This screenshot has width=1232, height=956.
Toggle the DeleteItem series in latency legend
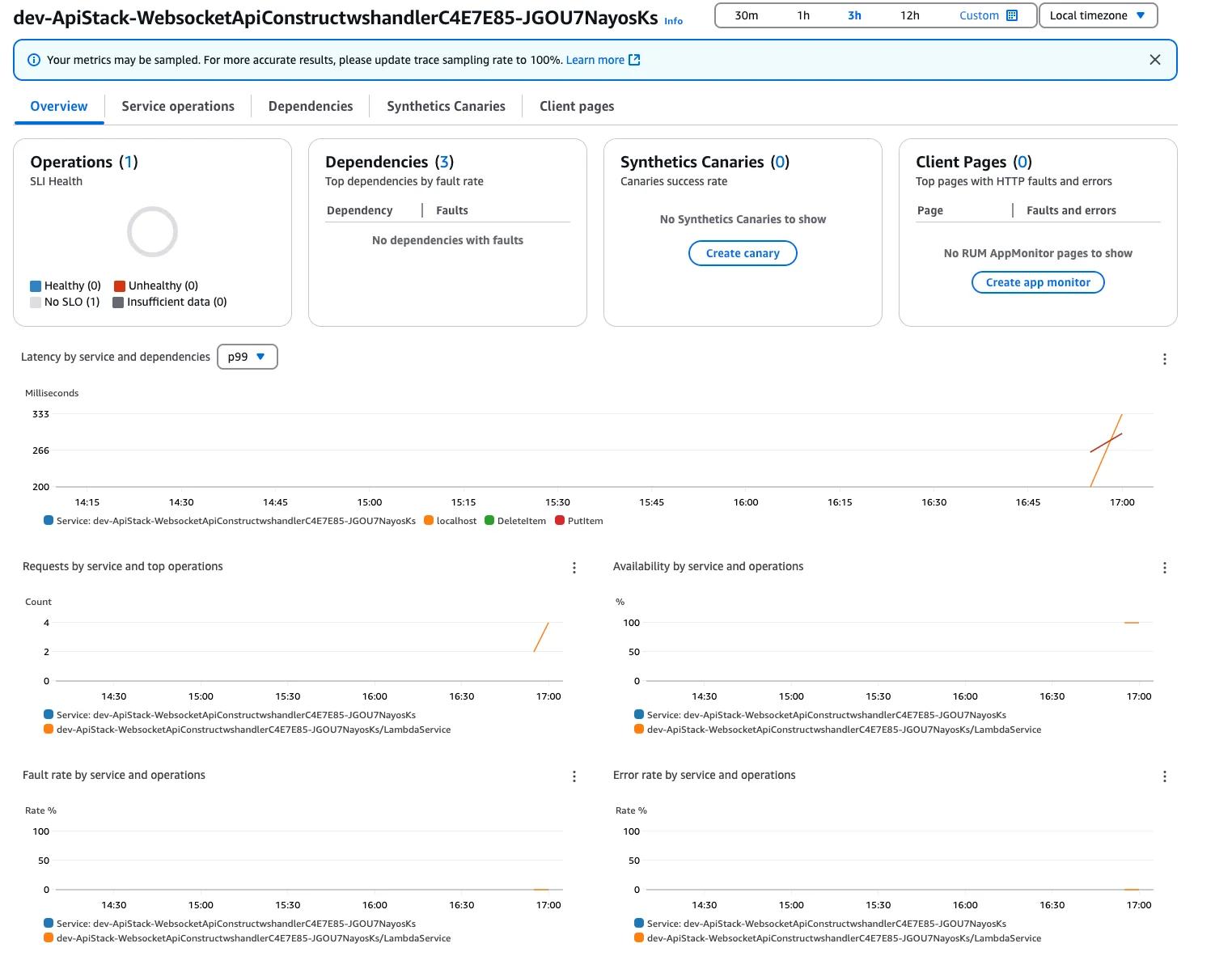click(x=515, y=521)
